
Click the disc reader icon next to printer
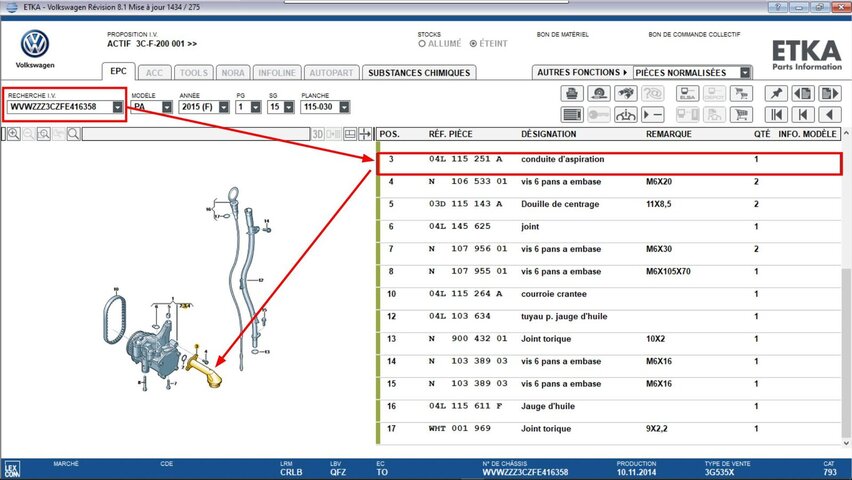[599, 93]
